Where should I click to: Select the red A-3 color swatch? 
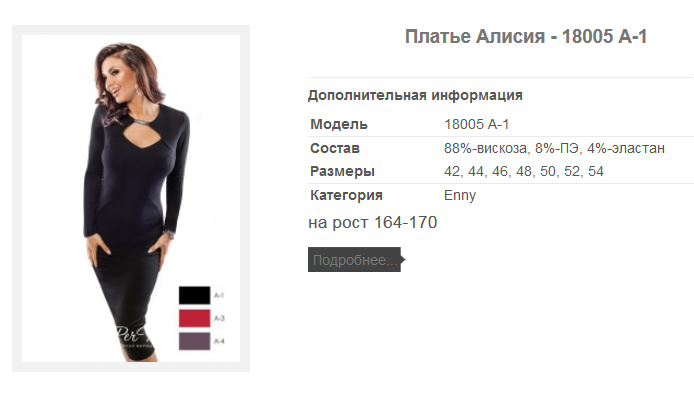tap(194, 318)
